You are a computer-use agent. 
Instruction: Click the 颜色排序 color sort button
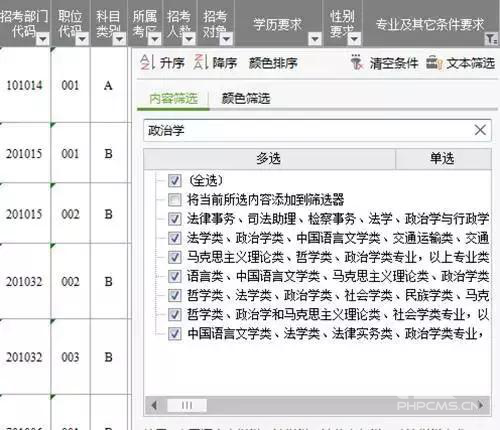click(273, 63)
